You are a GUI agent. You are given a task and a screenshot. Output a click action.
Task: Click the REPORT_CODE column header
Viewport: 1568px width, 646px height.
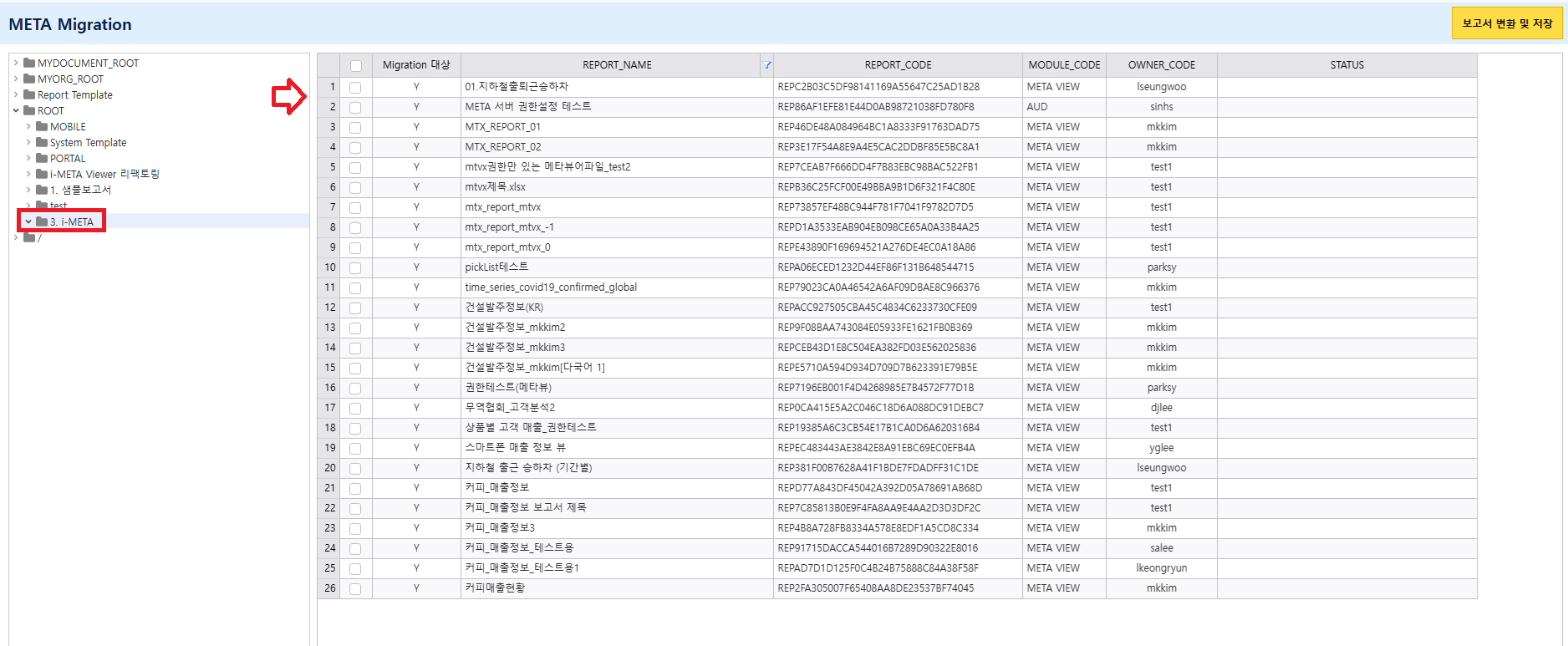click(898, 65)
